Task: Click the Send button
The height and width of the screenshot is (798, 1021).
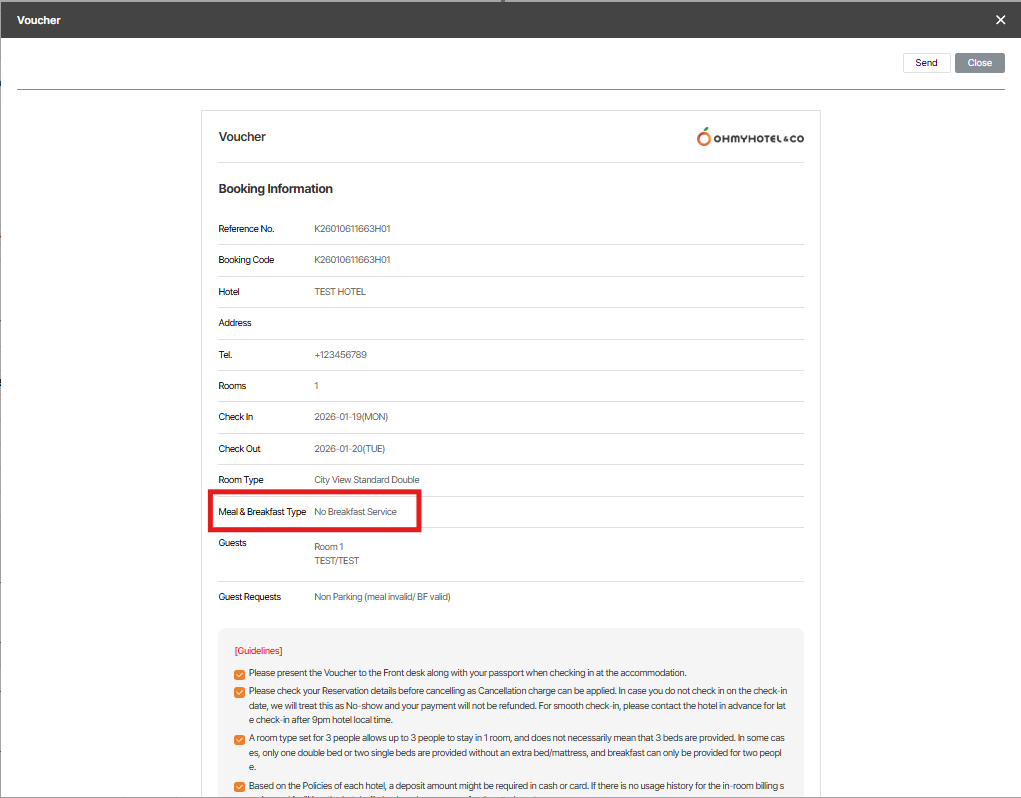Action: point(926,63)
